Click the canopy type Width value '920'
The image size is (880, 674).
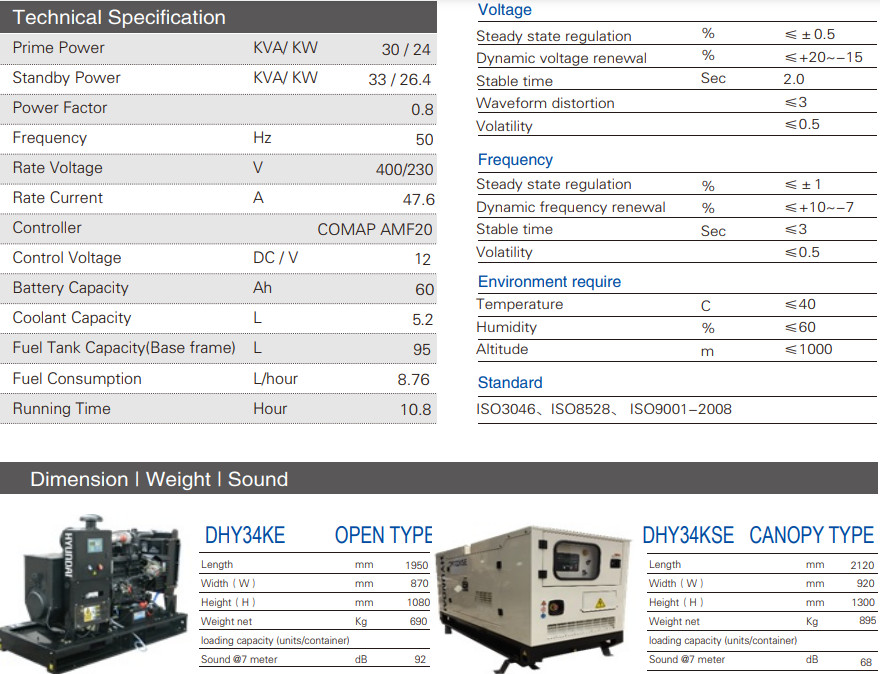[x=865, y=584]
